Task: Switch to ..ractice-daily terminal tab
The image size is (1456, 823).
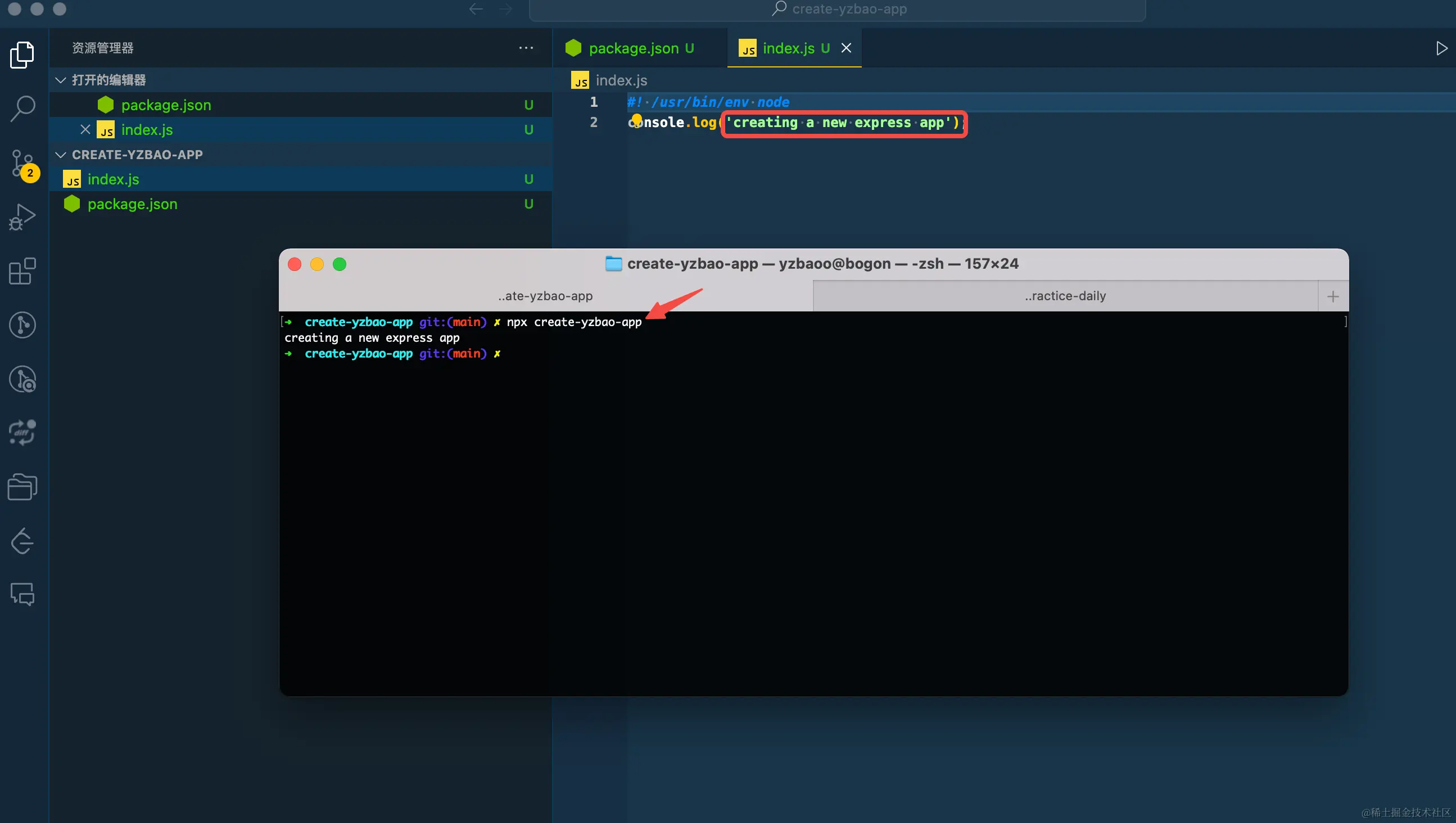Action: [x=1065, y=296]
